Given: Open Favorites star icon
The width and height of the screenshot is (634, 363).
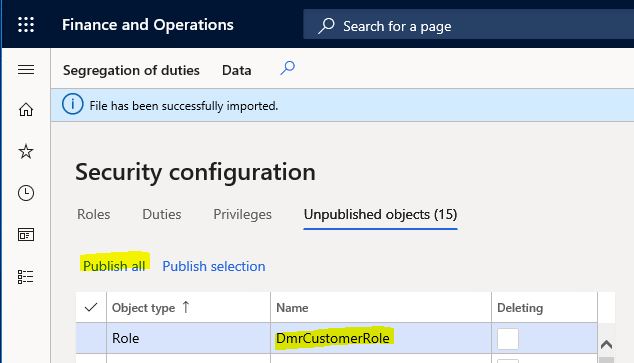Looking at the screenshot, I should click(x=26, y=152).
